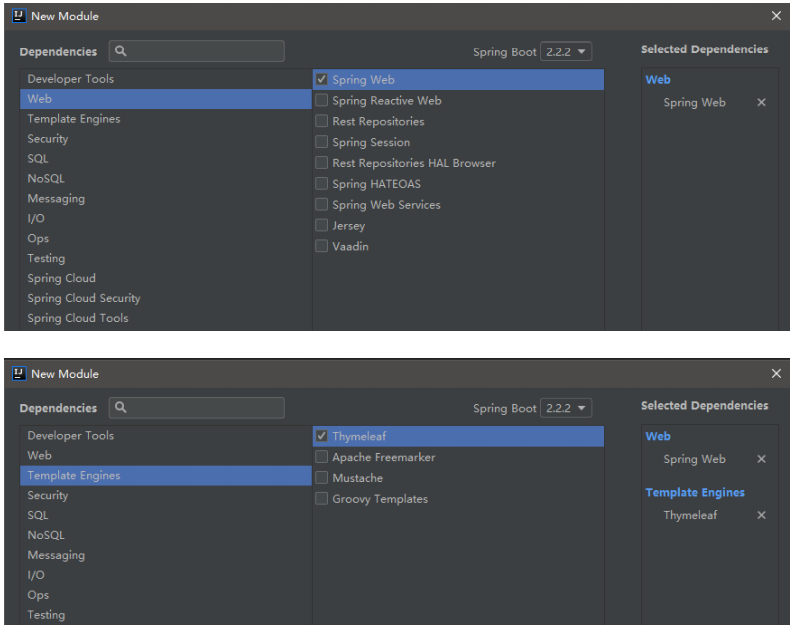This screenshot has width=801, height=633.
Task: Choose NoSQL category in lower dialog
Action: click(166, 535)
